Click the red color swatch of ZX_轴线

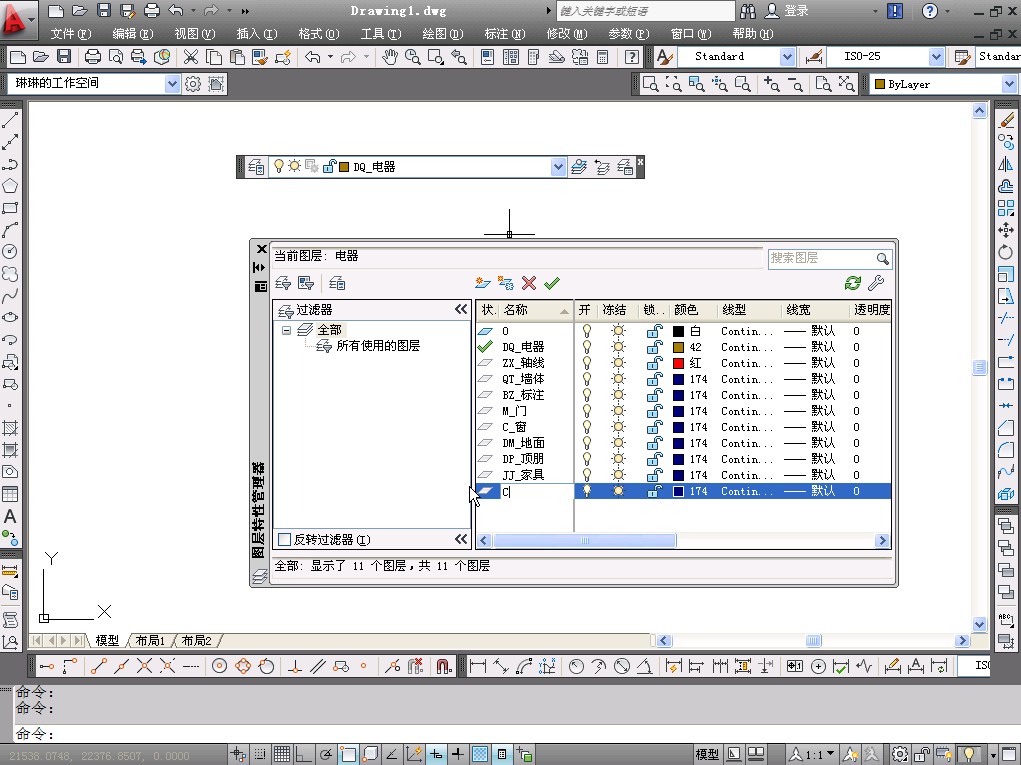pyautogui.click(x=678, y=363)
